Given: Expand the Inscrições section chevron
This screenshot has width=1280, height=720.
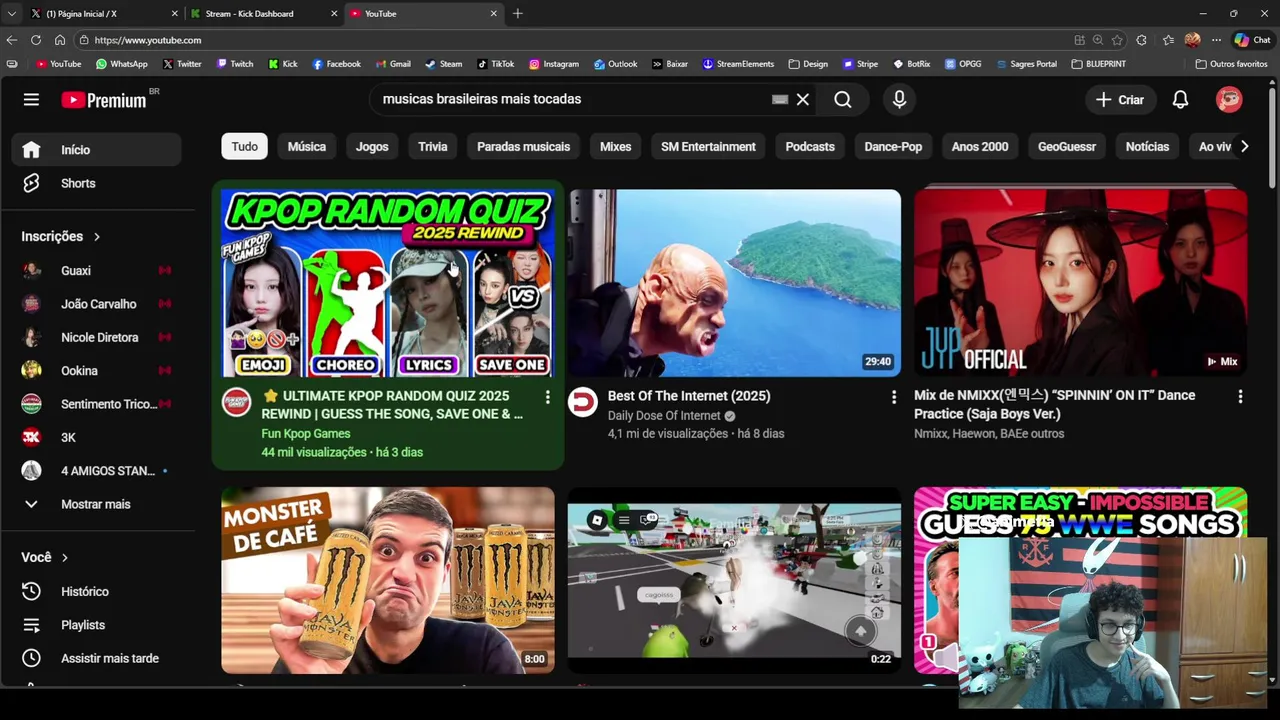Looking at the screenshot, I should coord(97,237).
